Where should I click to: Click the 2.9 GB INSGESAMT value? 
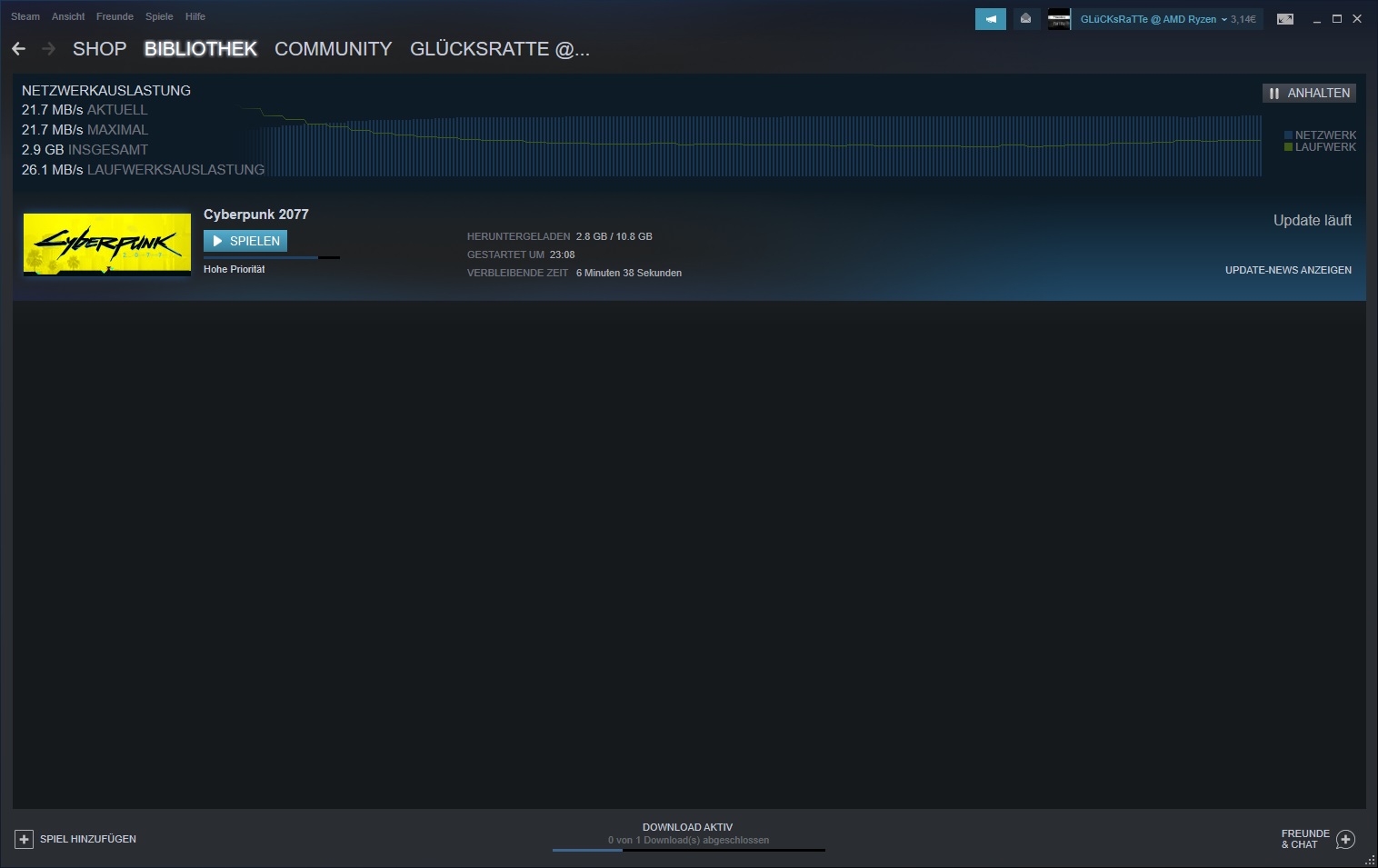click(x=85, y=150)
